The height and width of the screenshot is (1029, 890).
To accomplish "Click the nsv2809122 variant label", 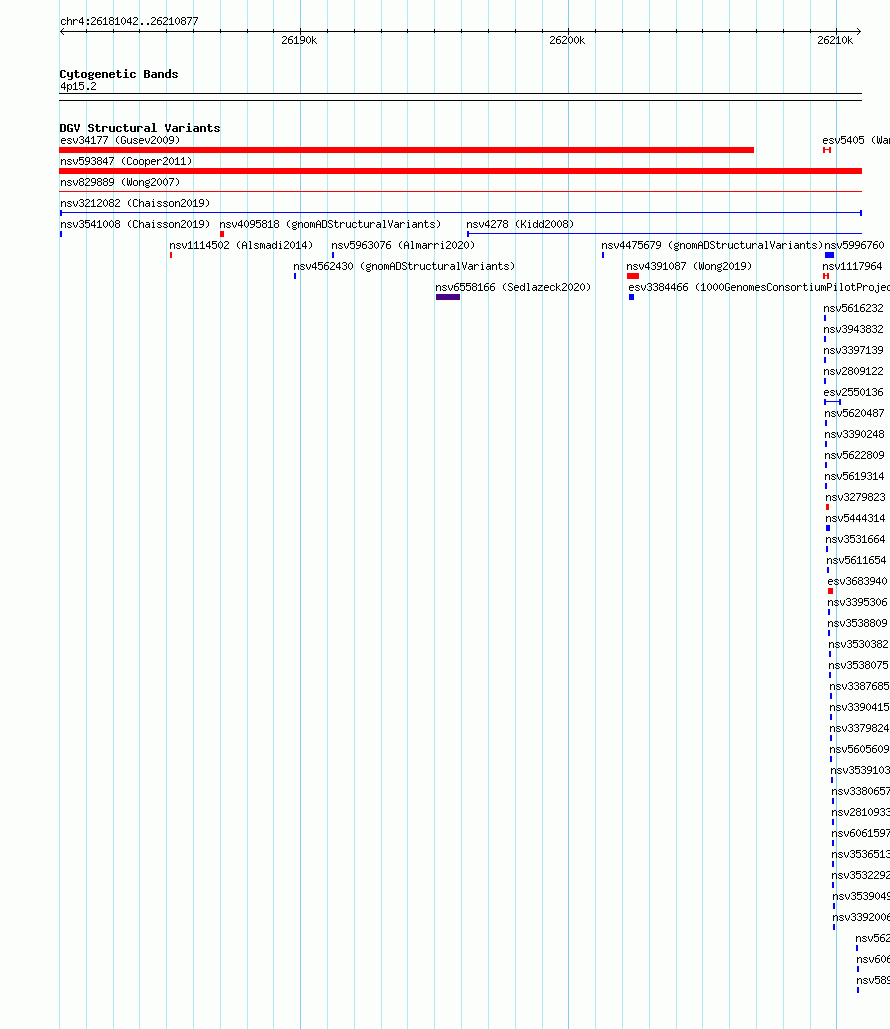I will [x=854, y=371].
